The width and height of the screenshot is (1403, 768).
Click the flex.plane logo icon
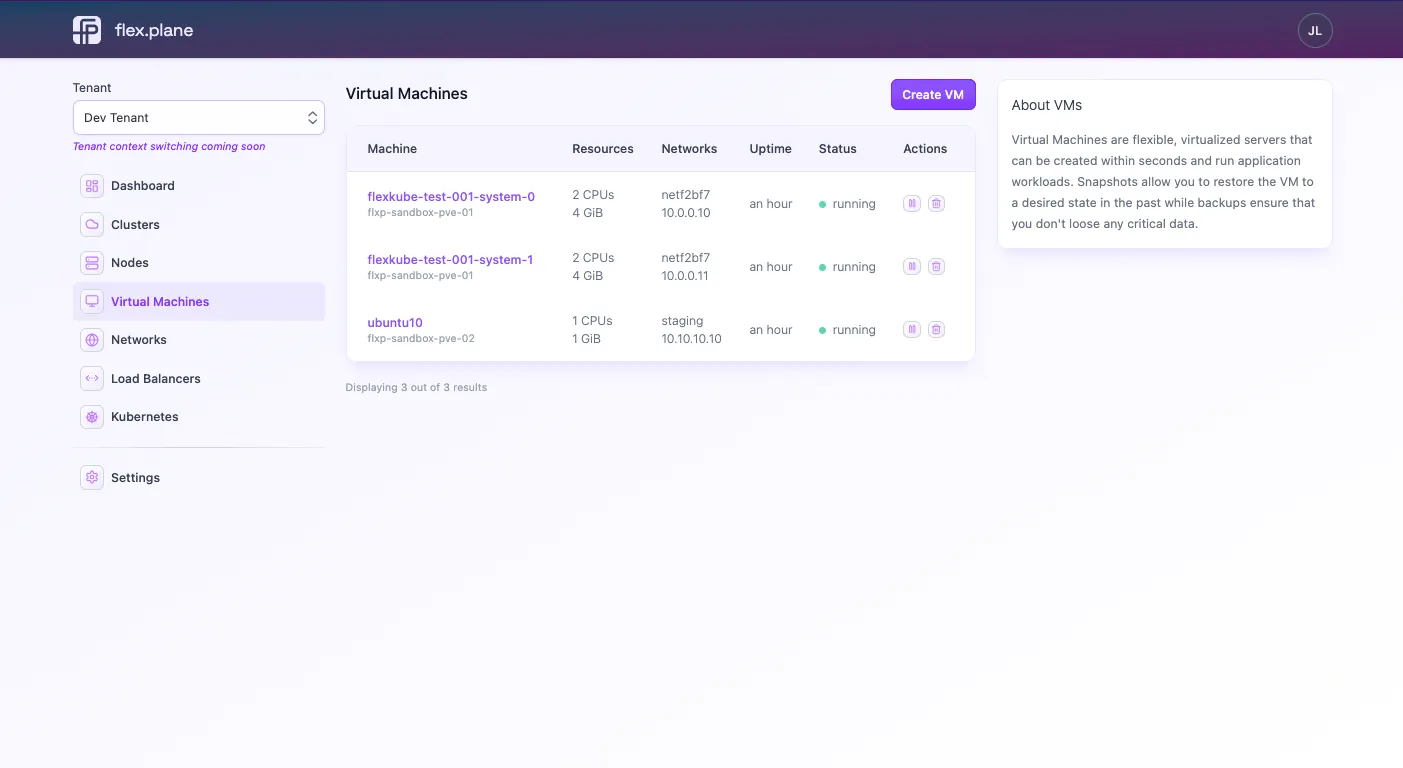click(87, 30)
